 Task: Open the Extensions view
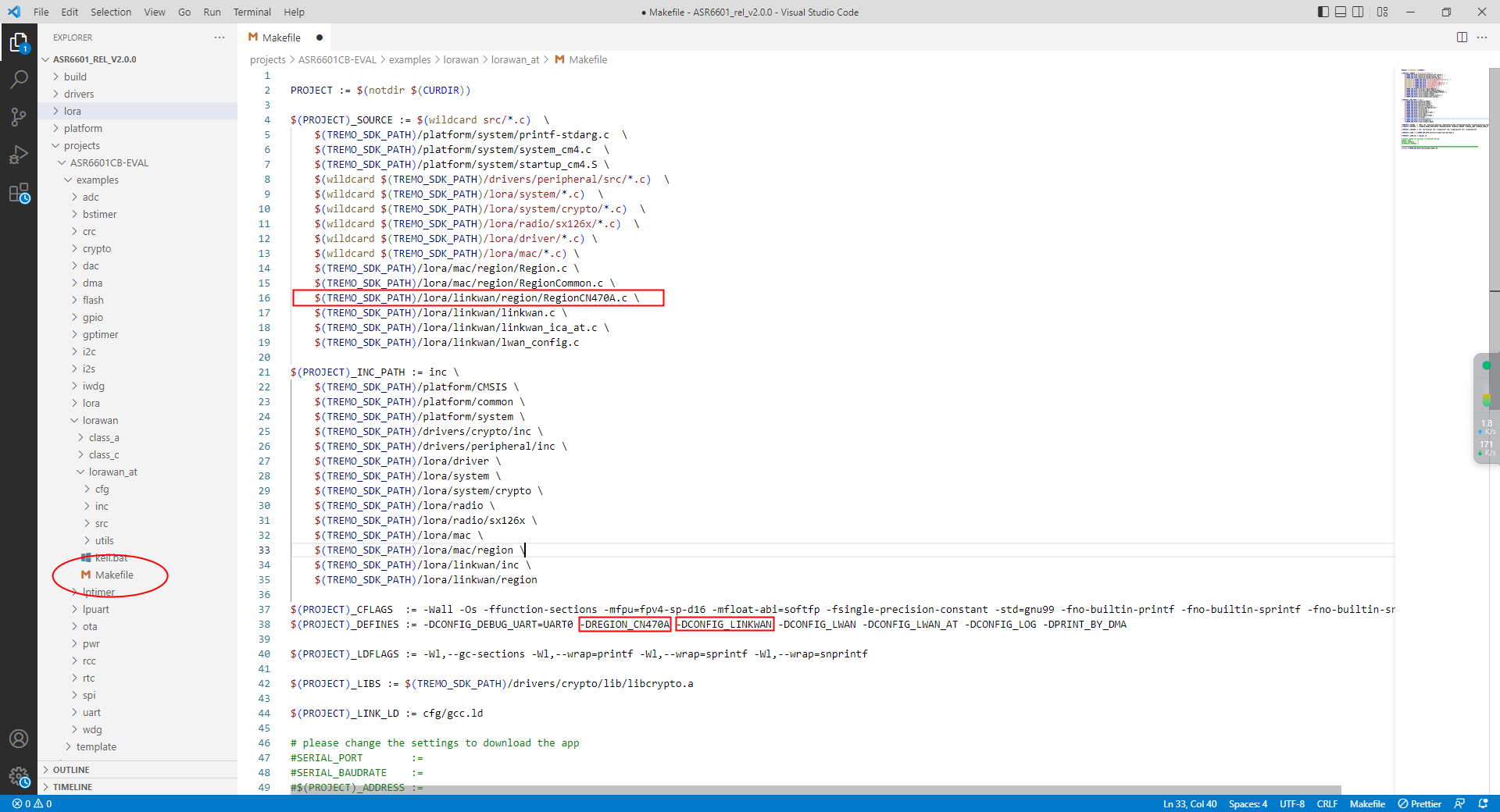coord(19,193)
